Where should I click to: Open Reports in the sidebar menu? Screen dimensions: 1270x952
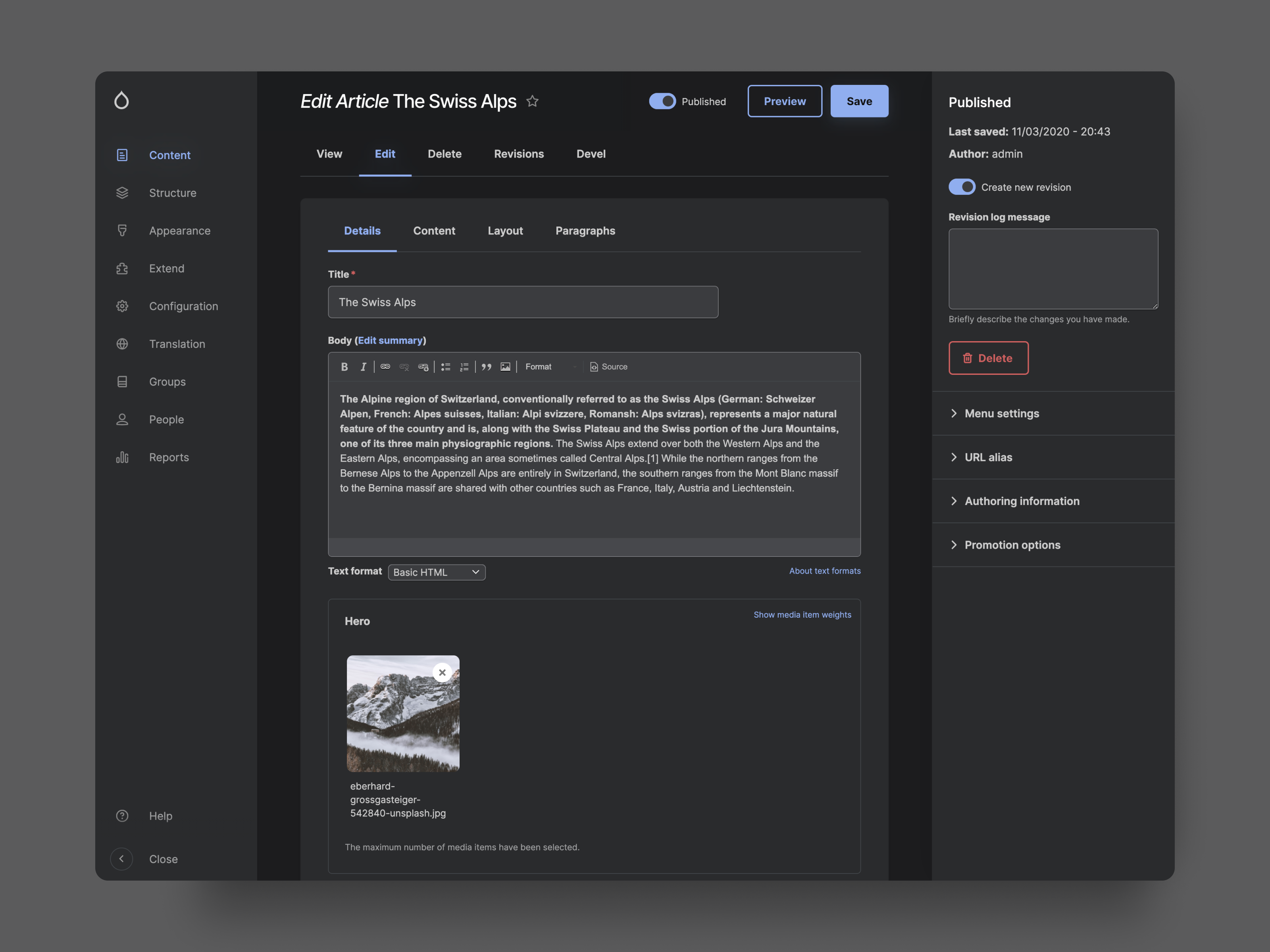coord(169,457)
